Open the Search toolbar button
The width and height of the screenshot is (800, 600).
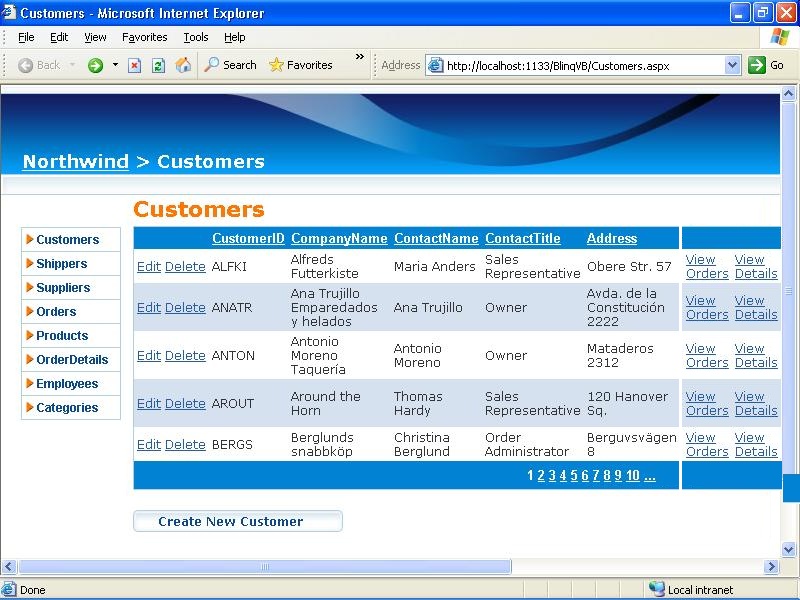coord(230,65)
